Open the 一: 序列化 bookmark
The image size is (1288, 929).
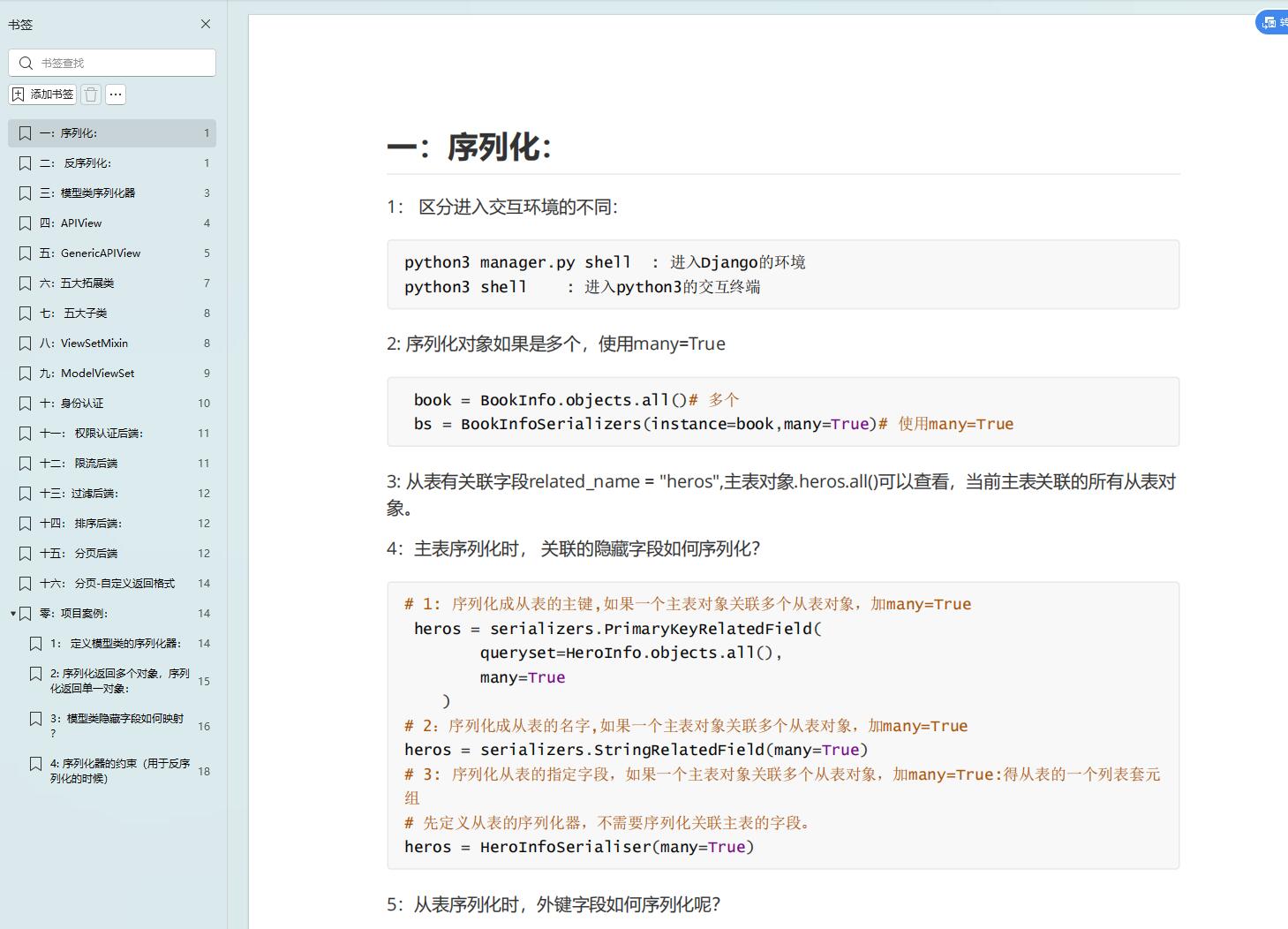84,132
